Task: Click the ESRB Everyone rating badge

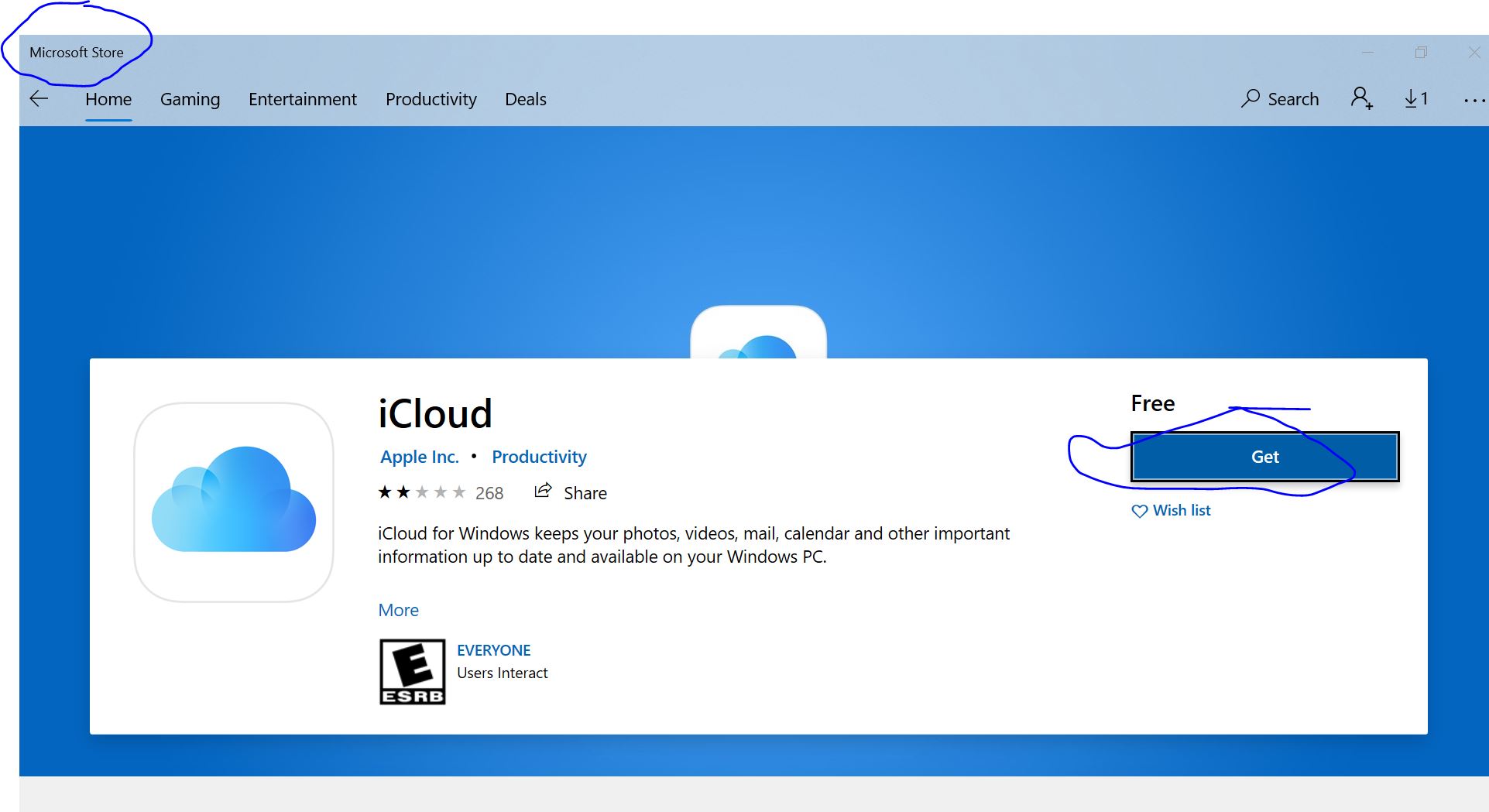Action: tap(412, 672)
